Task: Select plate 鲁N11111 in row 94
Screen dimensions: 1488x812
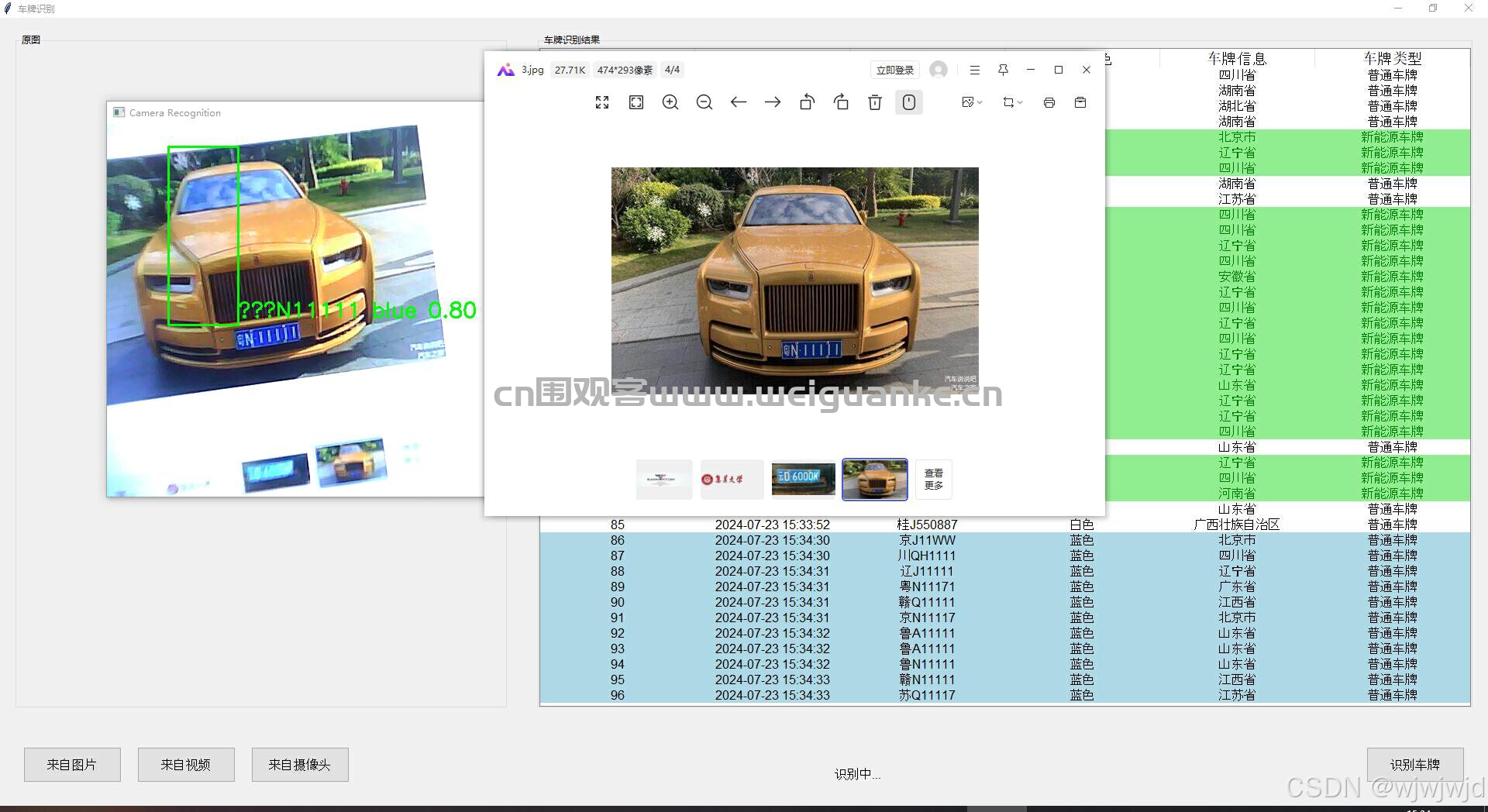Action: click(928, 664)
